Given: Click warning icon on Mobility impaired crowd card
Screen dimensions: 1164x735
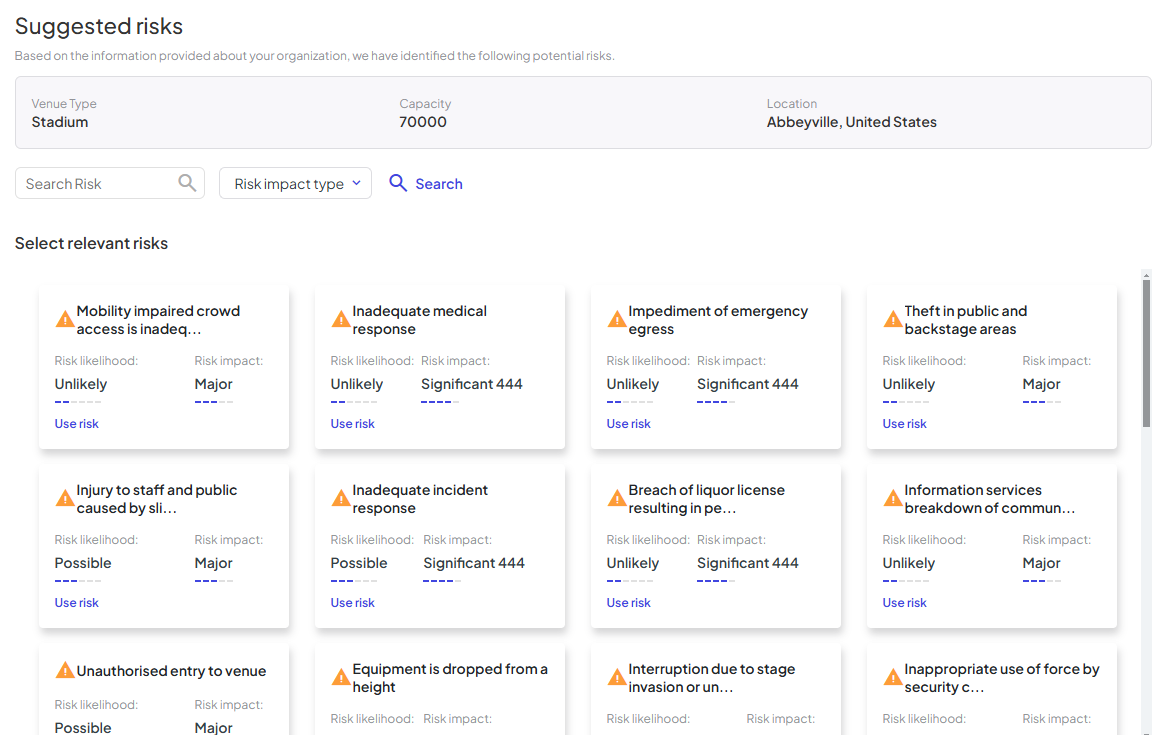Looking at the screenshot, I should (65, 319).
